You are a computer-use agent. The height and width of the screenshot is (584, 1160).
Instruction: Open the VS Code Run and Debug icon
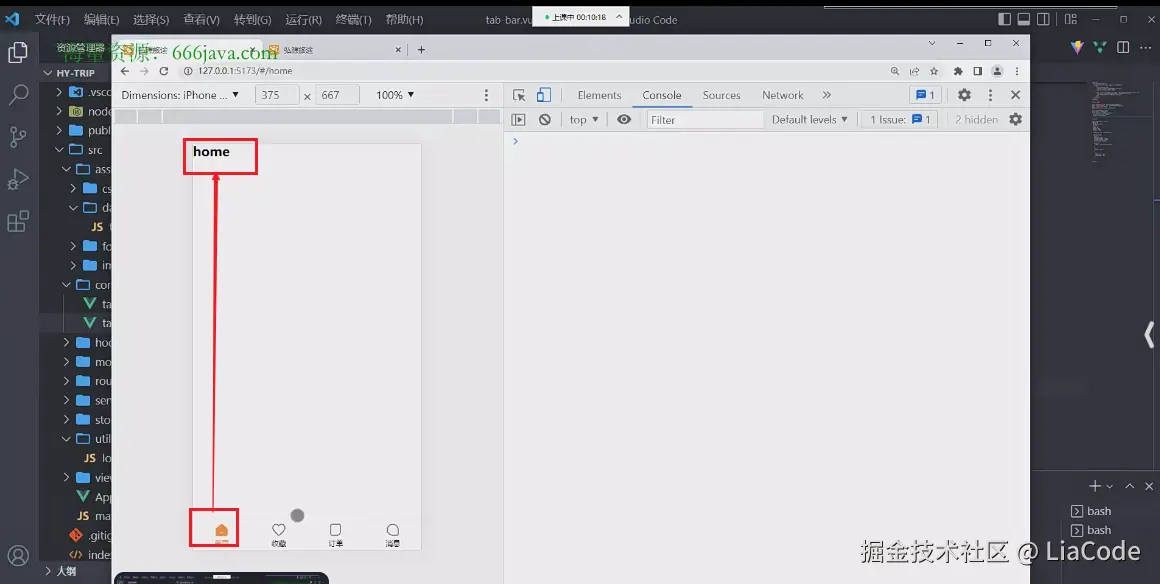click(17, 179)
